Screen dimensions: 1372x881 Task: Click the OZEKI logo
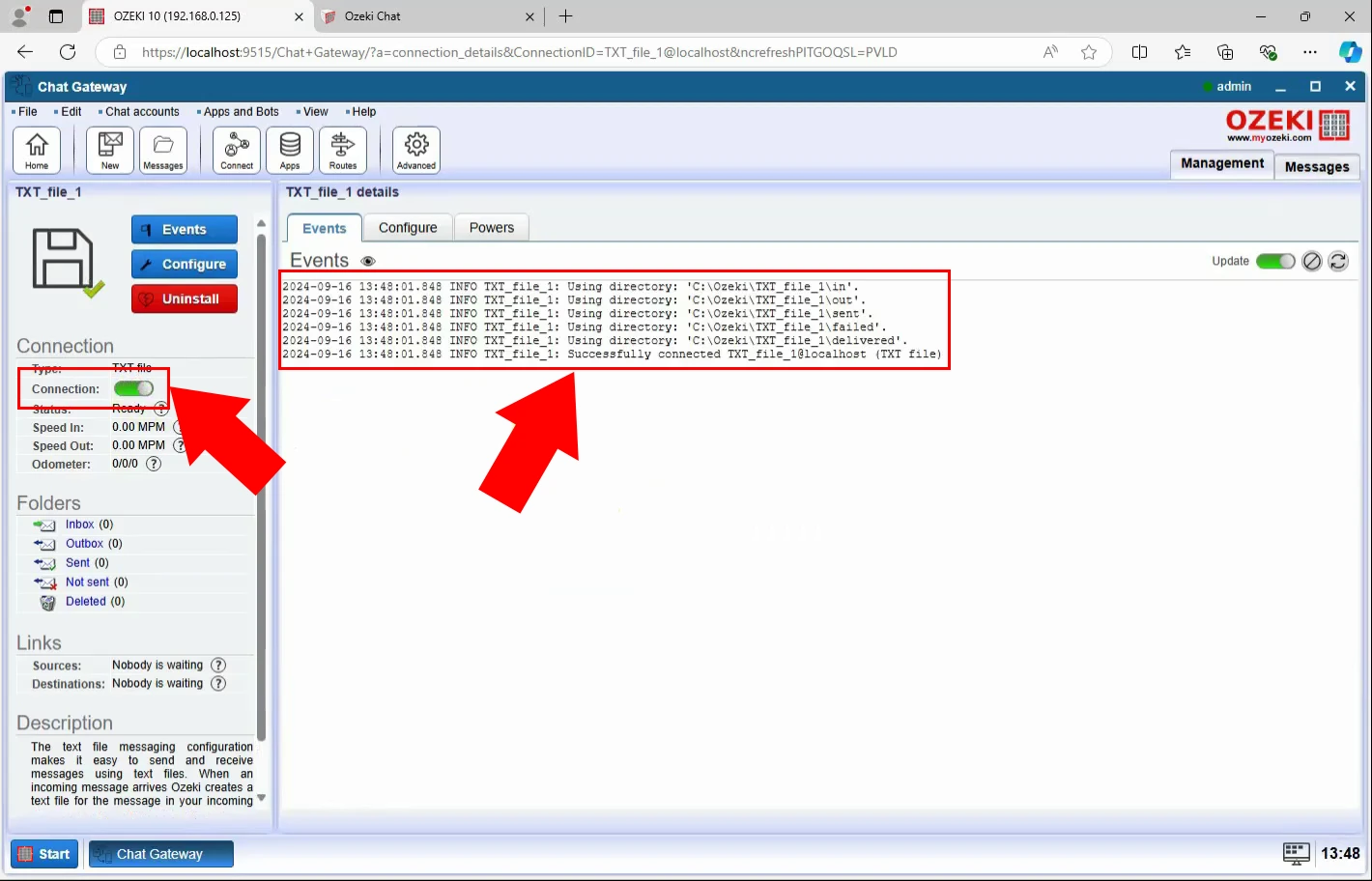tap(1287, 126)
